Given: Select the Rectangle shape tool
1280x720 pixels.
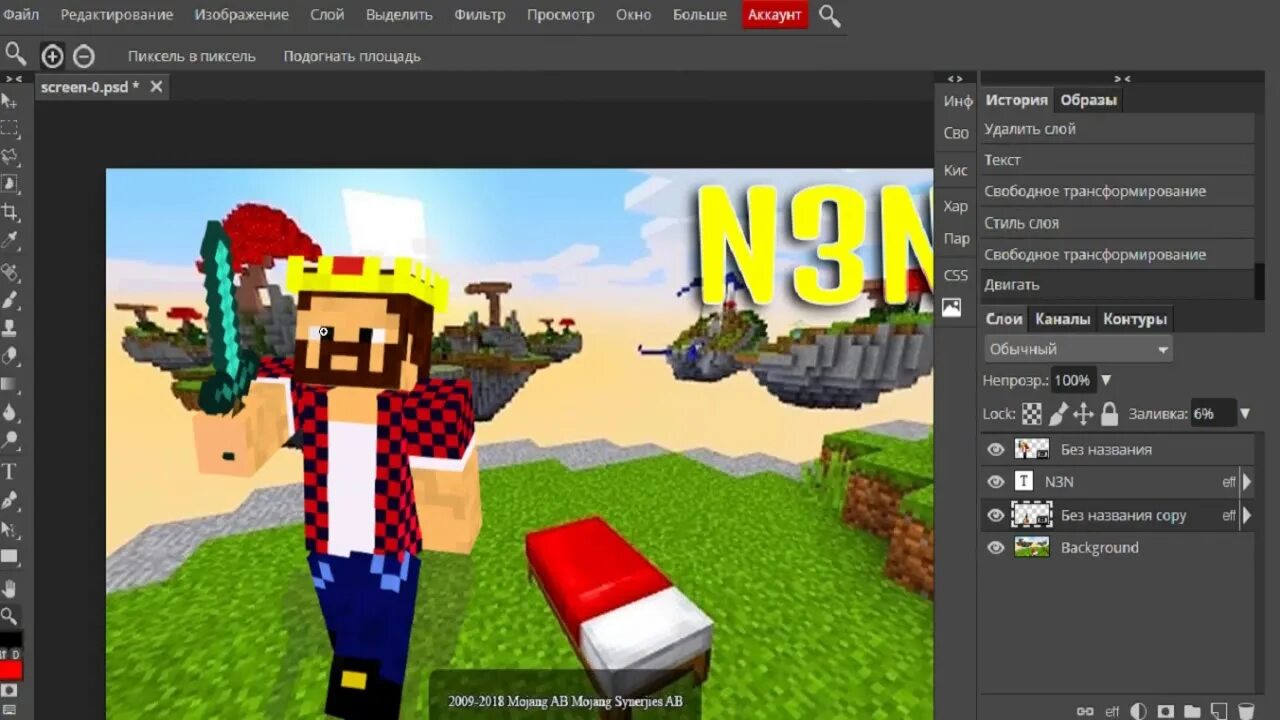Looking at the screenshot, I should click(9, 557).
